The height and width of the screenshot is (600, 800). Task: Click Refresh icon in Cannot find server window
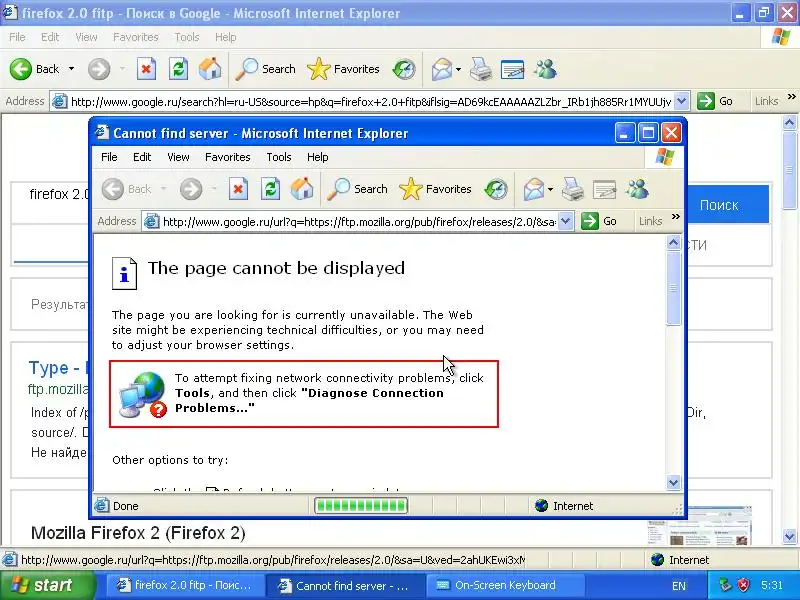point(270,189)
